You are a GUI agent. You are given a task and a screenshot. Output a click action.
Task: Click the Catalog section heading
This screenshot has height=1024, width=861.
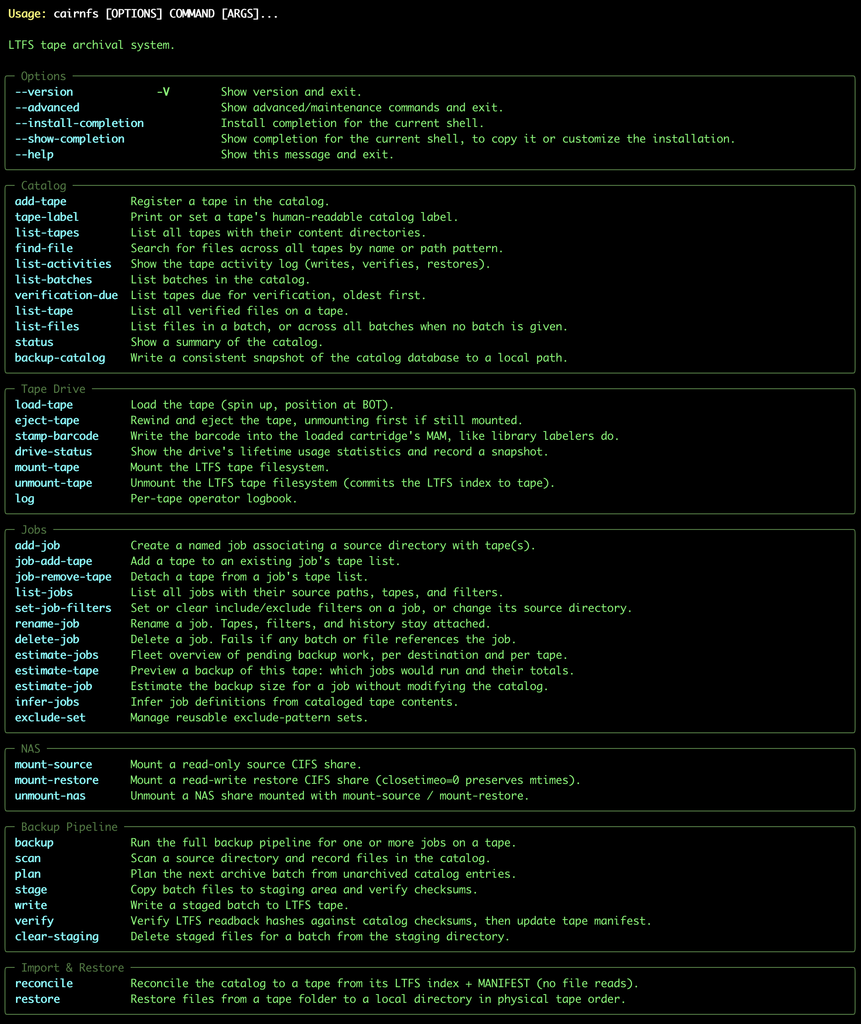43,186
